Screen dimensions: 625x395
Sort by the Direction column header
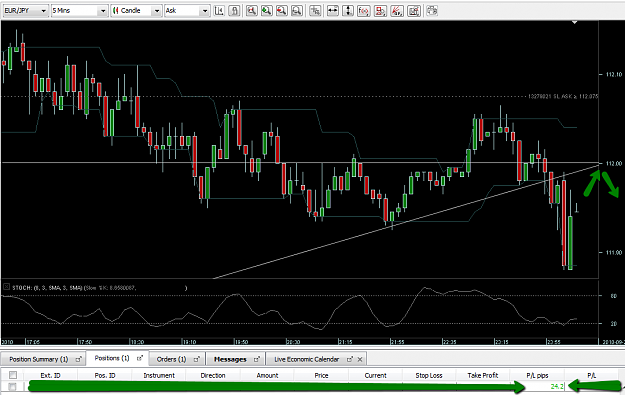tap(213, 375)
